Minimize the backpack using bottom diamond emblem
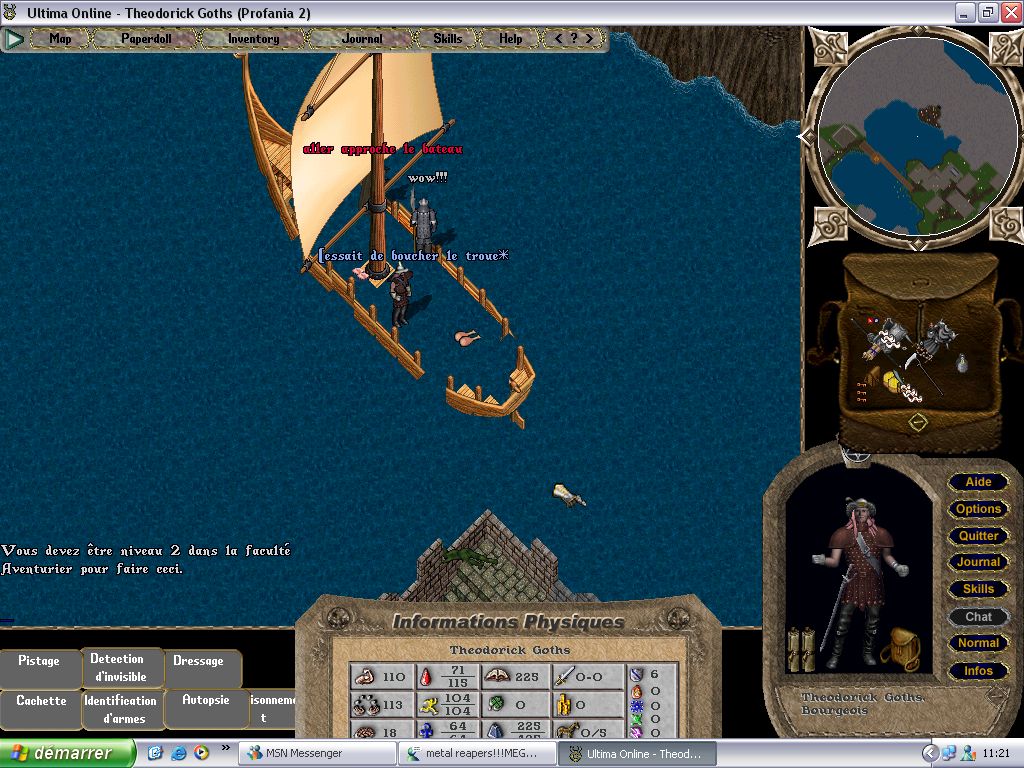Image resolution: width=1024 pixels, height=768 pixels. (918, 422)
